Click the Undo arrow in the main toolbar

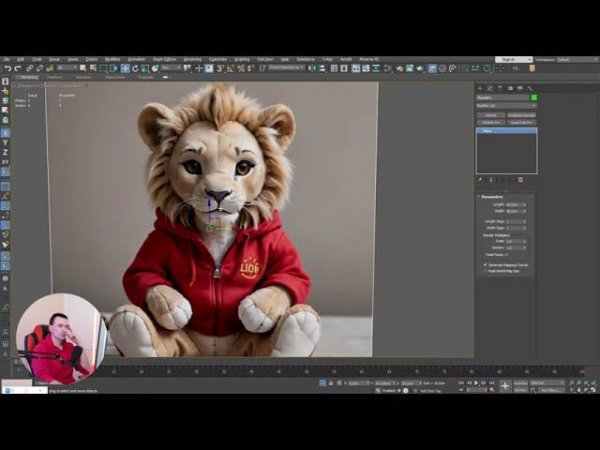point(7,68)
